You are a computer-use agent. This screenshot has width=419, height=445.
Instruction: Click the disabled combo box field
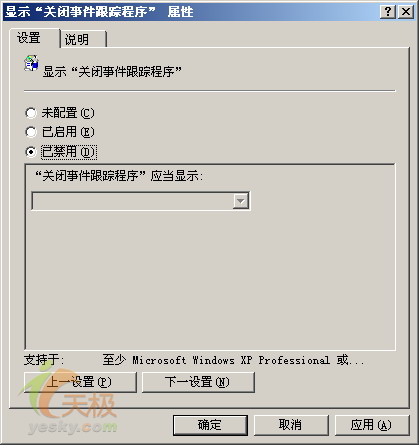(x=141, y=201)
